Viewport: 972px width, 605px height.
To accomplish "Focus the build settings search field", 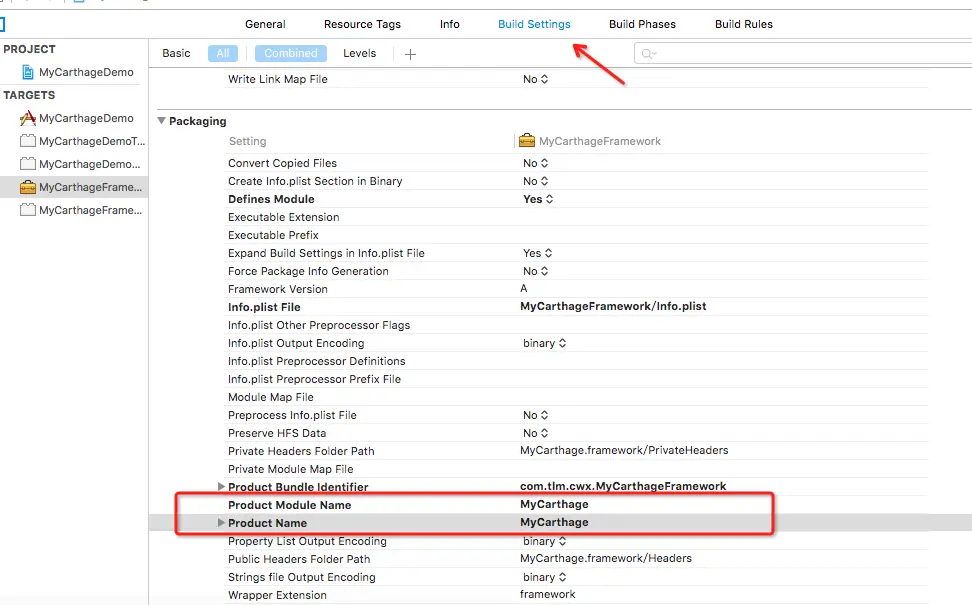I will pyautogui.click(x=803, y=53).
